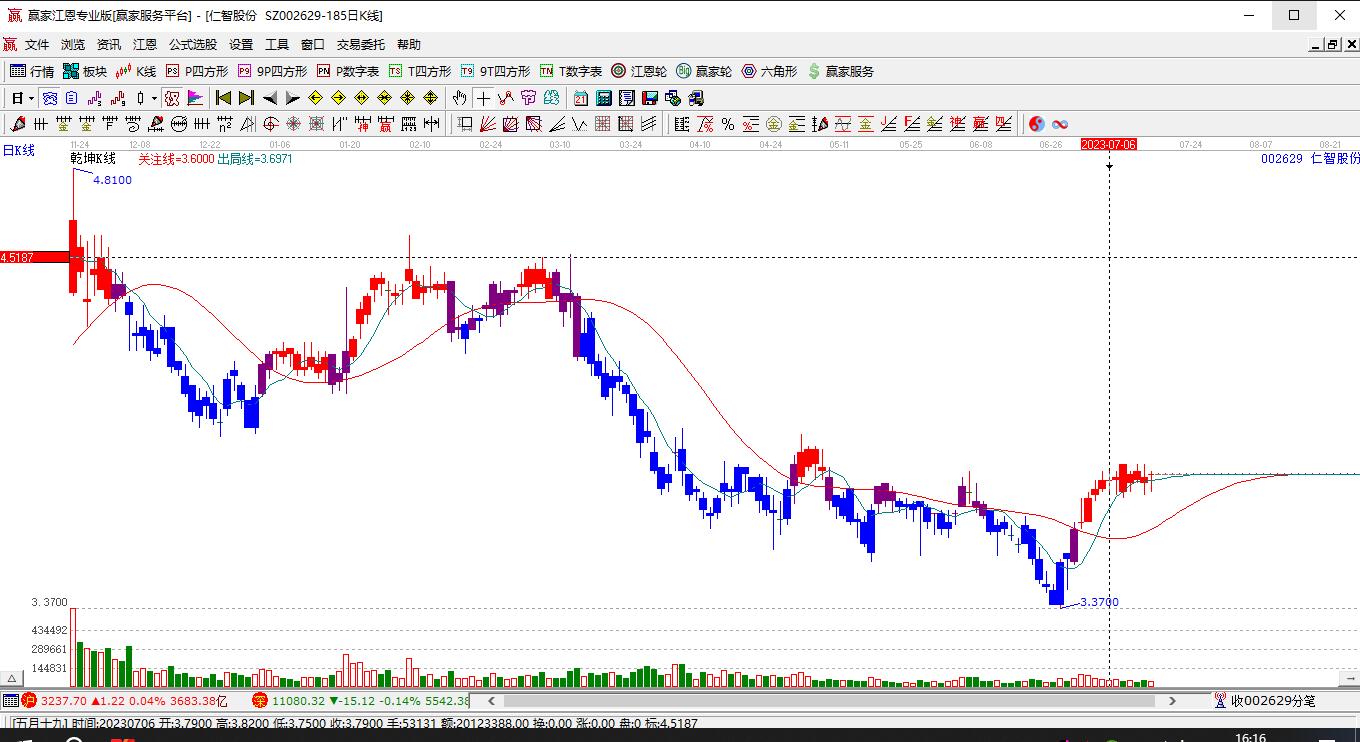Open the calendar date icon
The height and width of the screenshot is (742, 1360).
pos(581,98)
